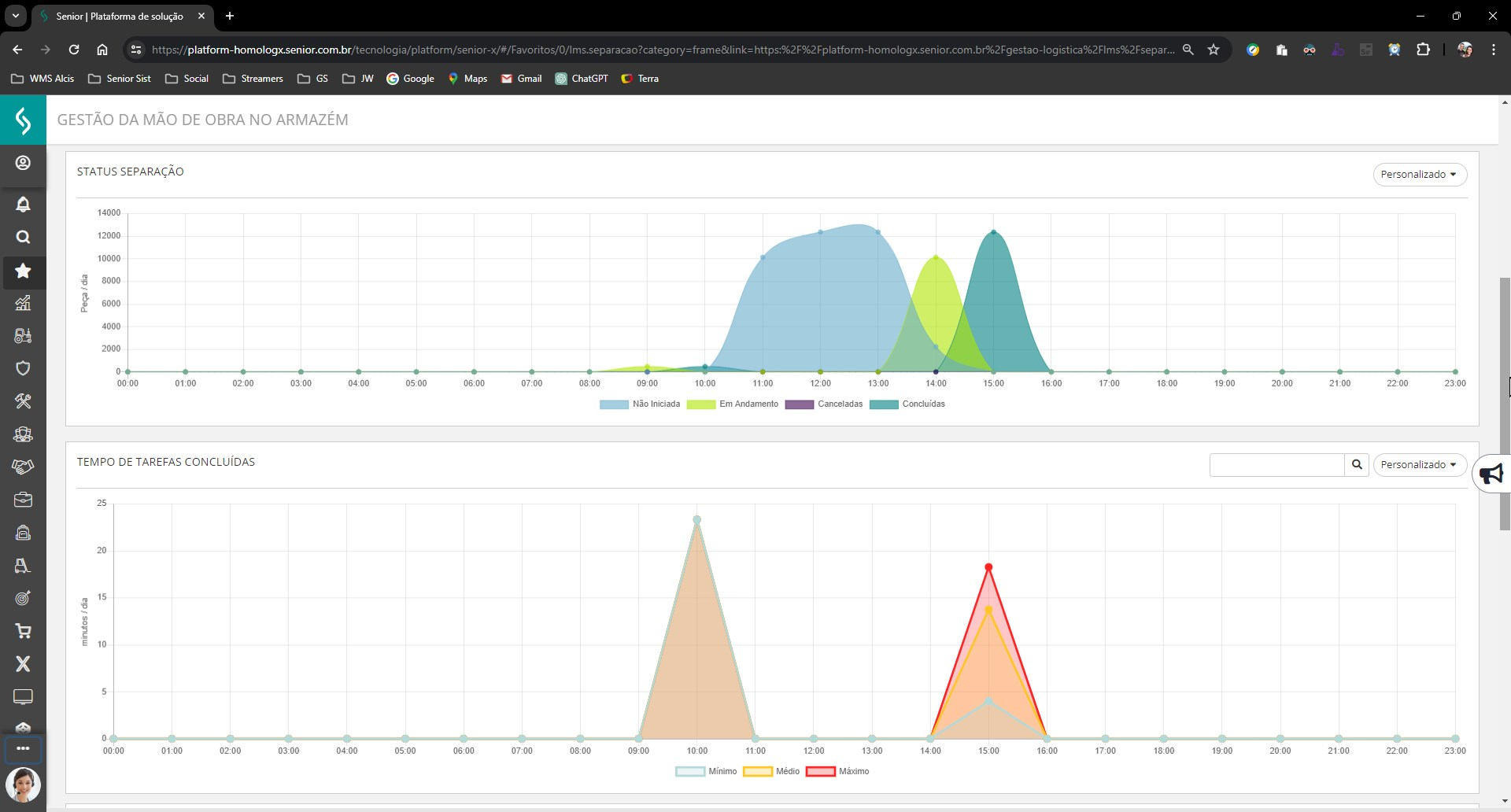This screenshot has width=1511, height=812.
Task: Open the backpack icon in sidebar
Action: 23,533
